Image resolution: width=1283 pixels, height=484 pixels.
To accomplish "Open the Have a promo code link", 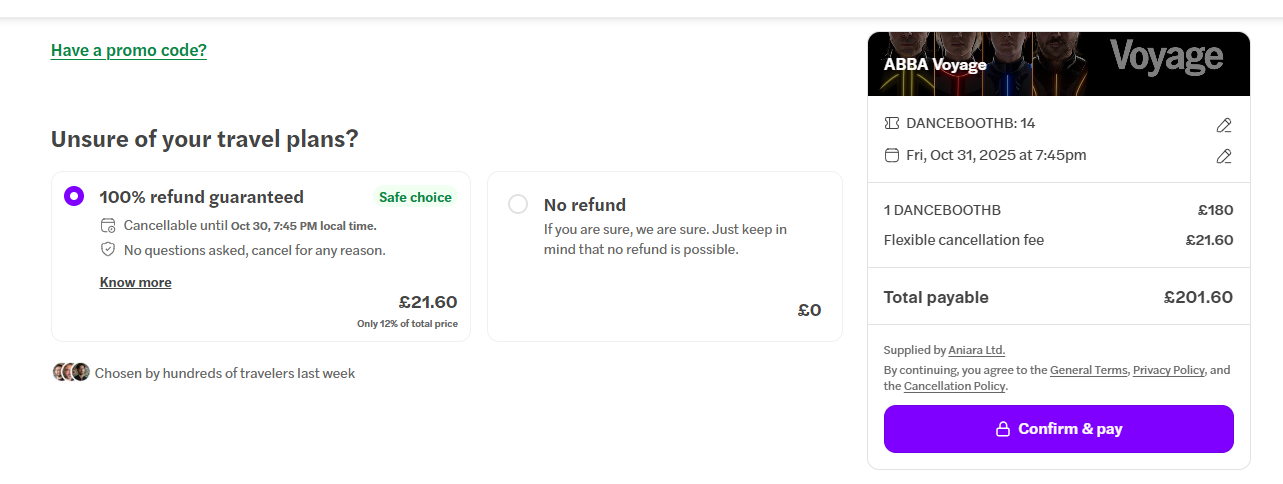I will (x=129, y=50).
